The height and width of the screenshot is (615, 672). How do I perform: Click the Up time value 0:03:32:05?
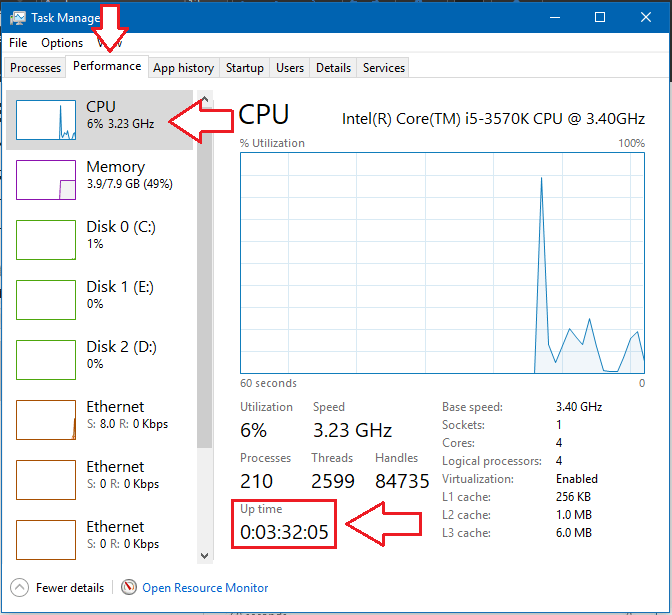284,532
